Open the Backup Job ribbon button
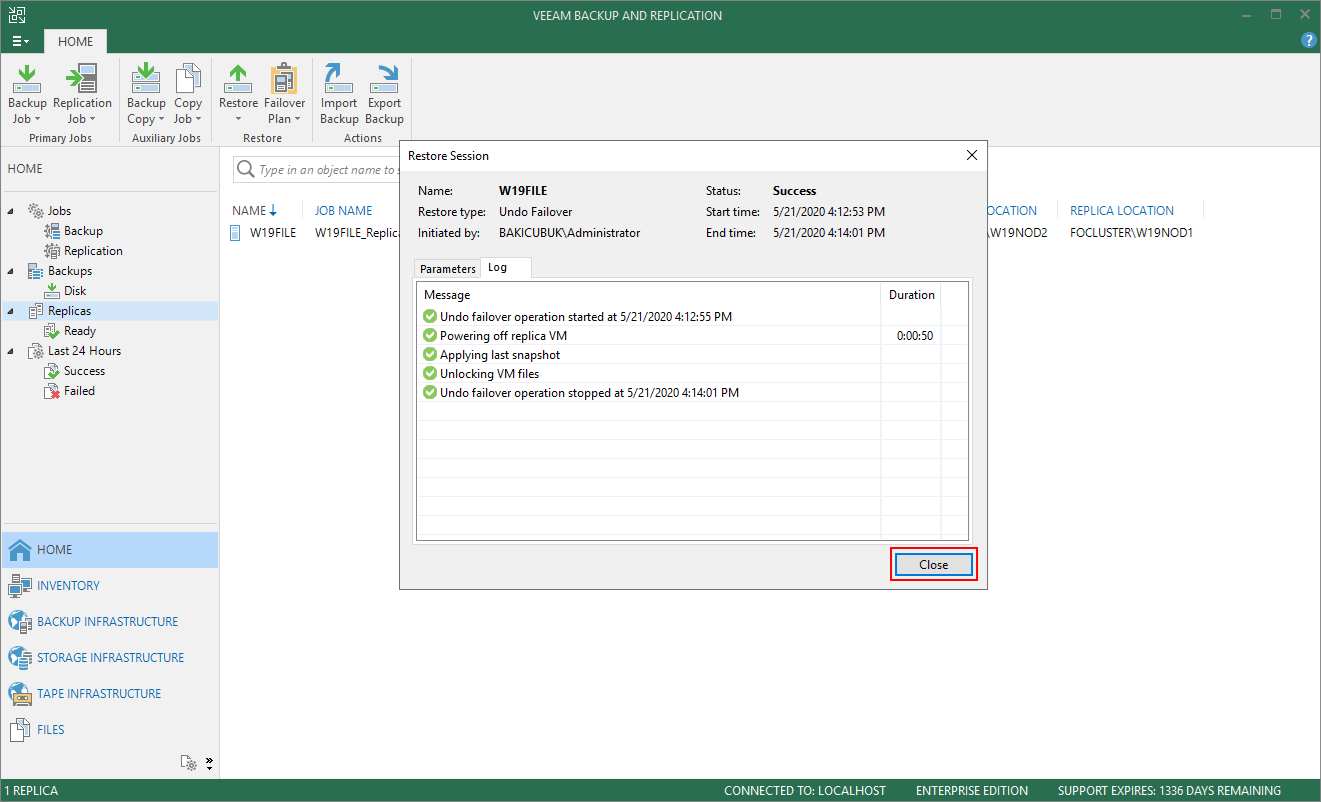1321x802 pixels. (x=27, y=95)
